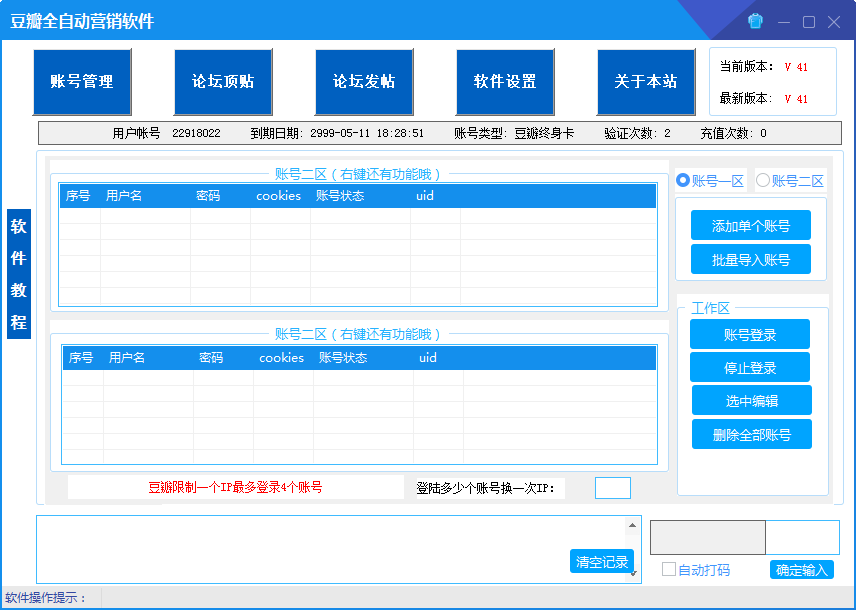
Task: Click 添加单个账号 button
Action: [751, 226]
